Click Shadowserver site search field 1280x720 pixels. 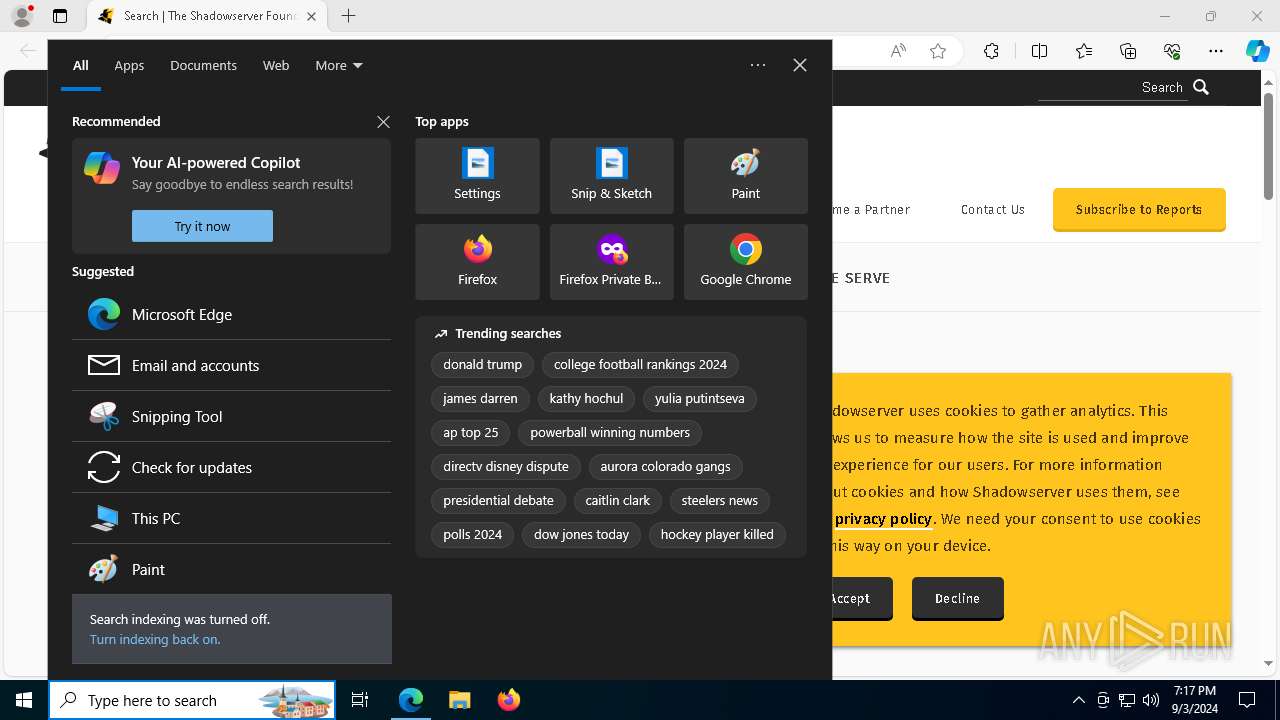point(1111,88)
